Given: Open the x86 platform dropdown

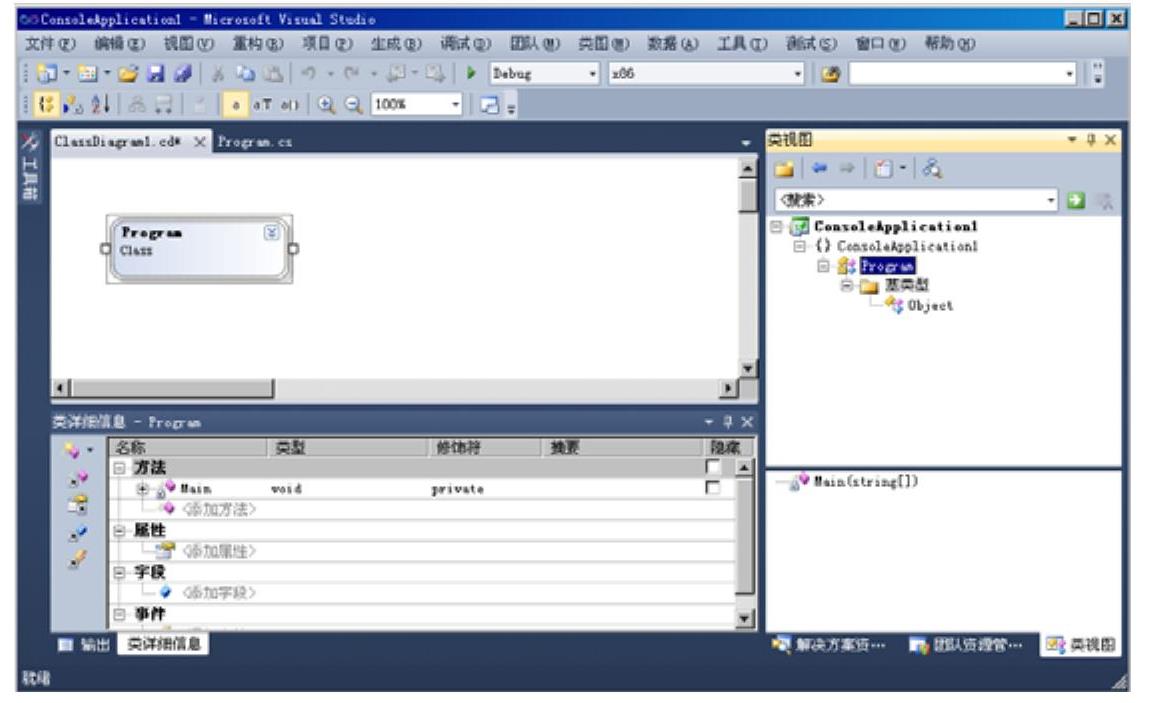Looking at the screenshot, I should 797,74.
